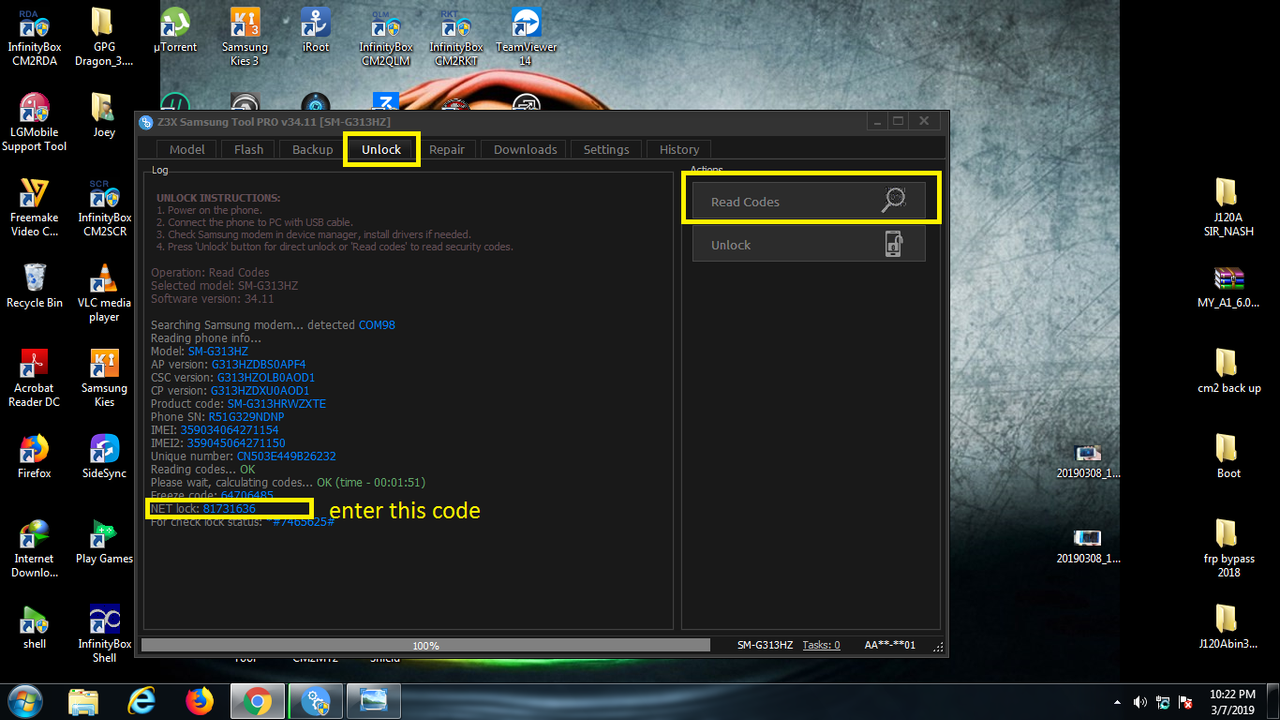Click the IMEI value 359034064271154

(x=229, y=430)
